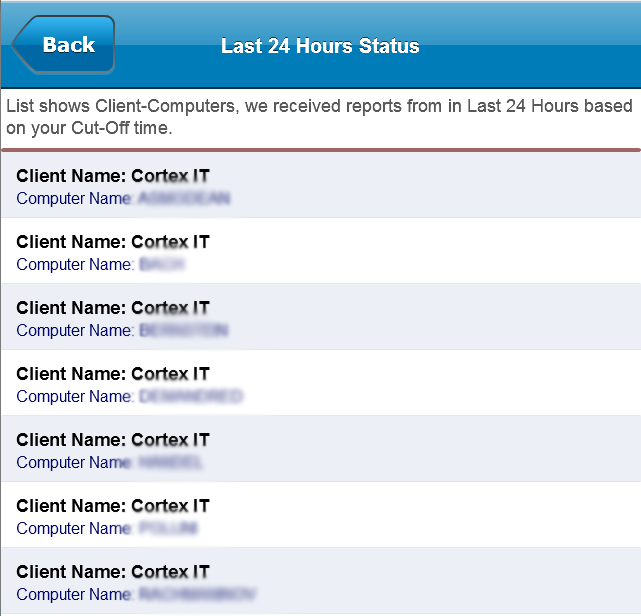Click Computer Name label in sixth row
The width and height of the screenshot is (641, 616).
[x=75, y=529]
